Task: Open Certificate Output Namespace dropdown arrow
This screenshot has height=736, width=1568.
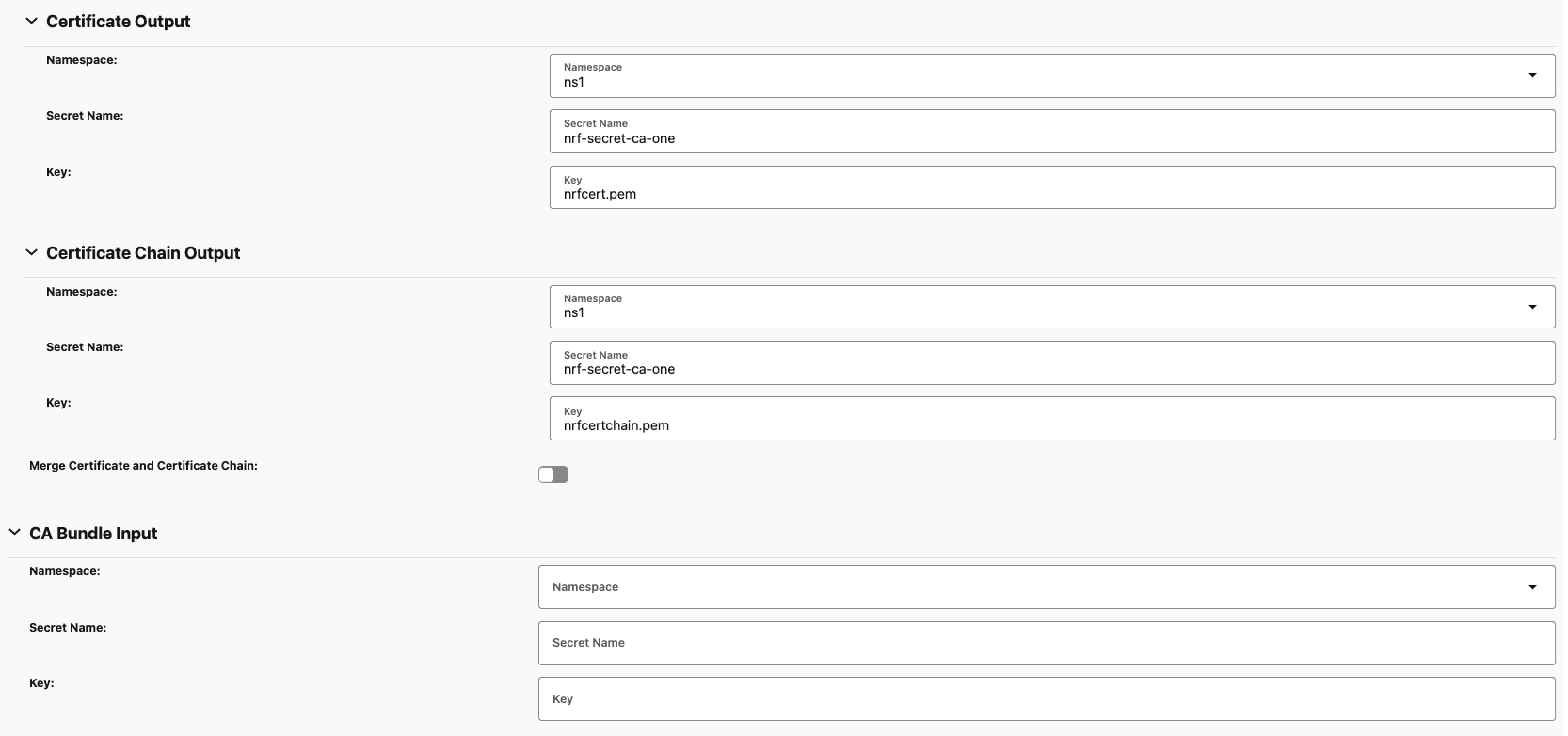Action: tap(1532, 75)
